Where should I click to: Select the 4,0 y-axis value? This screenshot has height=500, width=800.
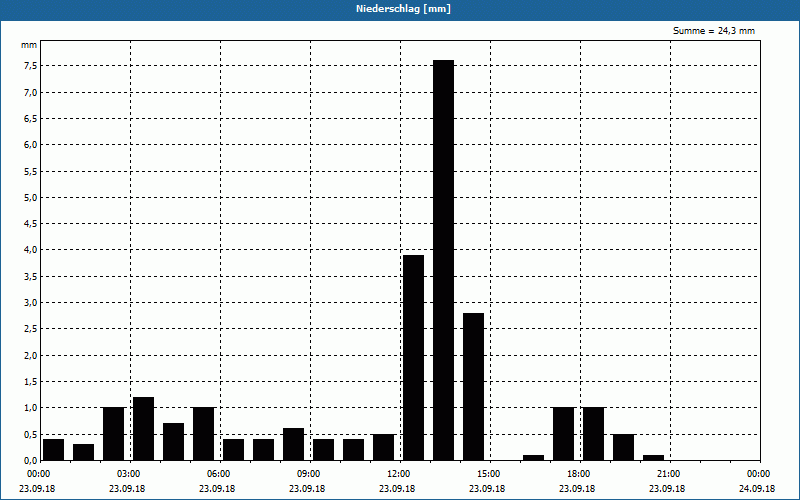pos(30,250)
